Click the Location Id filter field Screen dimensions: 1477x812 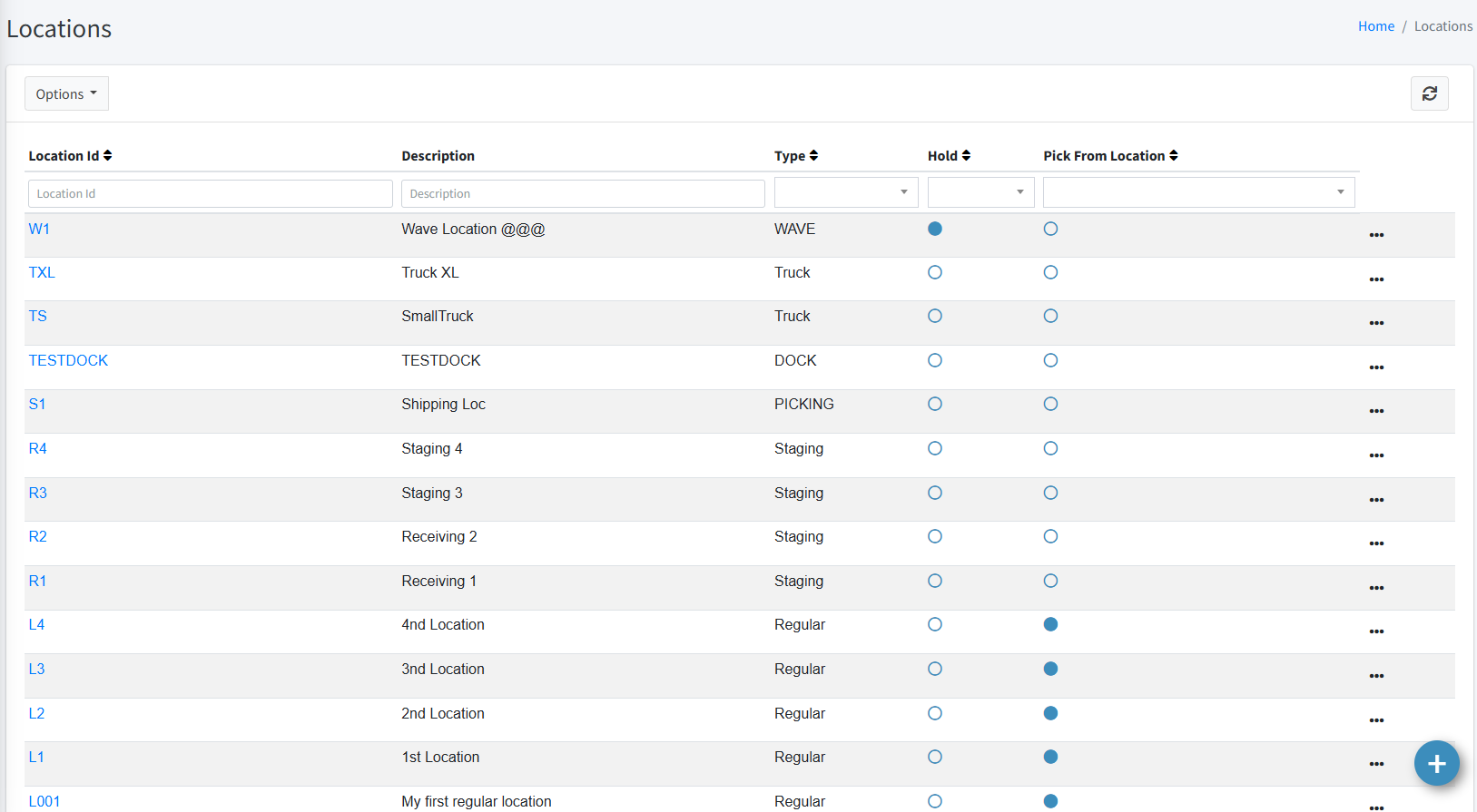click(x=210, y=193)
